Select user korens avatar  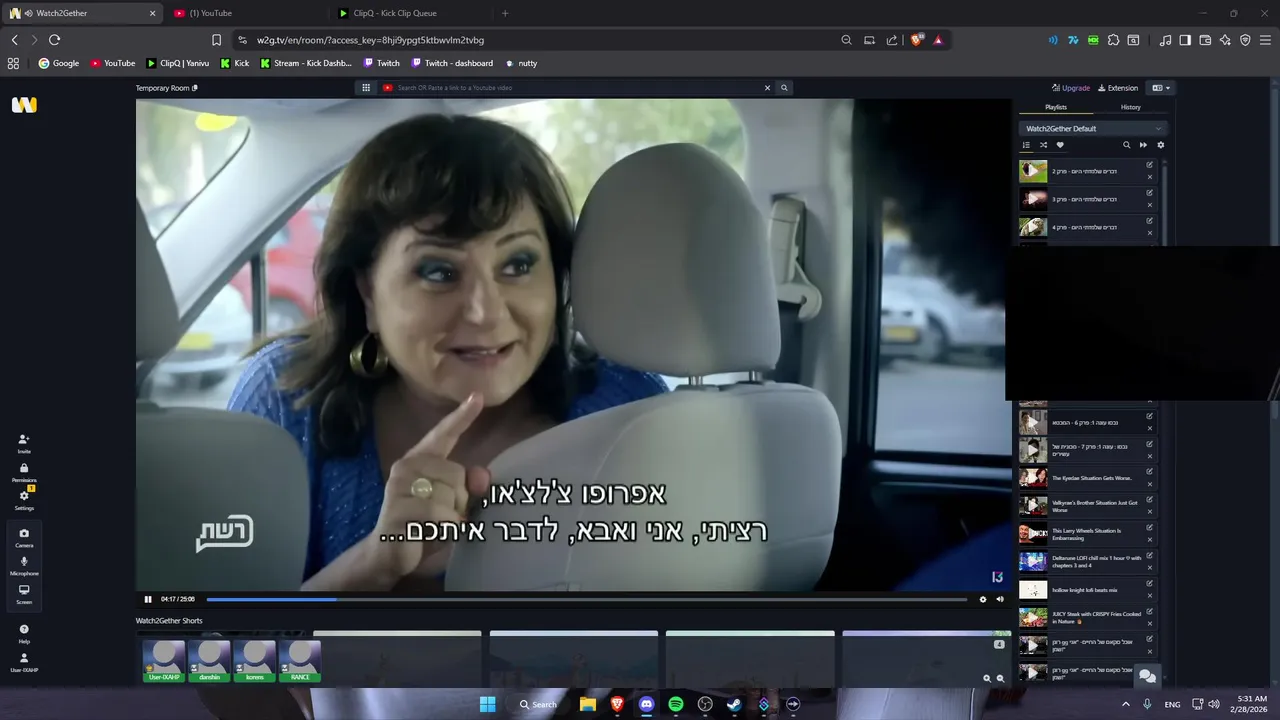click(x=255, y=661)
